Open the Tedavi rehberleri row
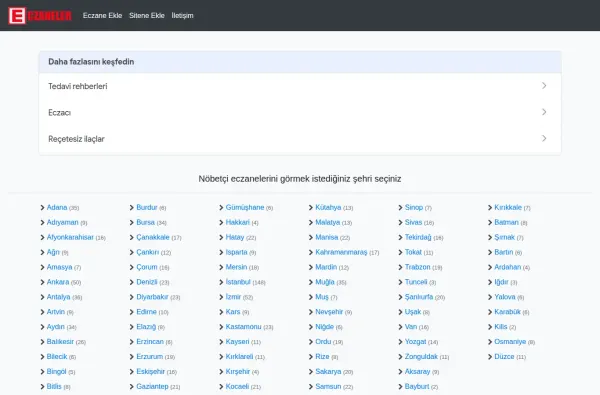Screen dimensions: 600x395 point(300,86)
